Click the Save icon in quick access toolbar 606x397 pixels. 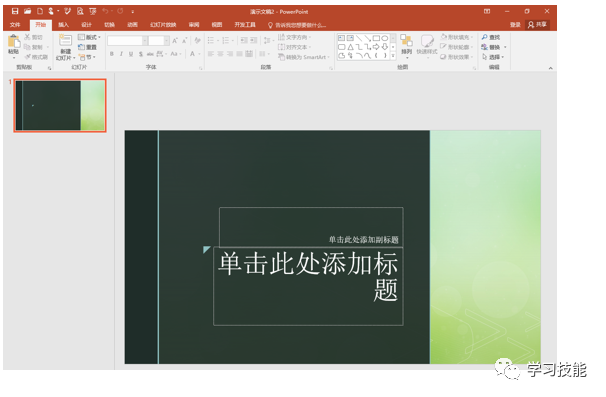(x=15, y=11)
